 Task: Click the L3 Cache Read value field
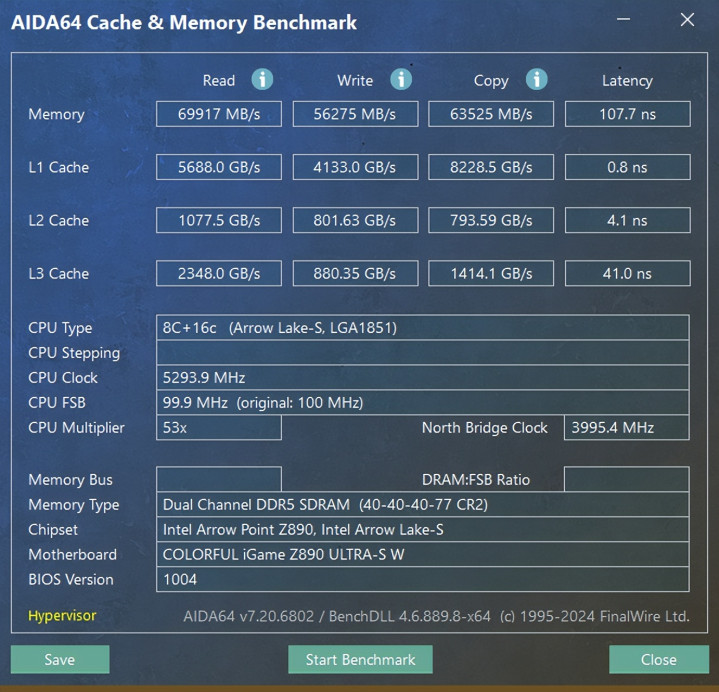[219, 273]
